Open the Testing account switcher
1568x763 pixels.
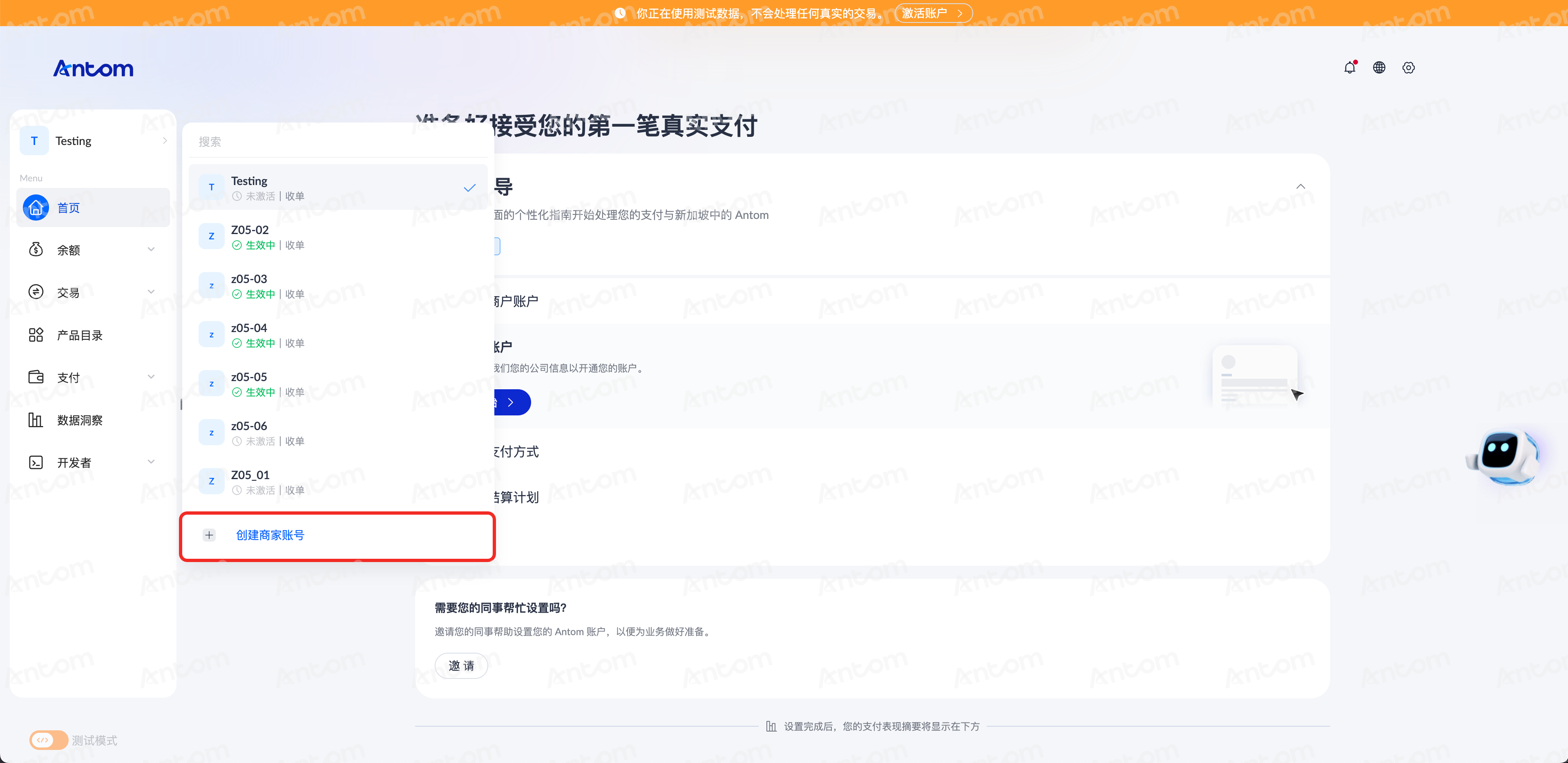(93, 141)
